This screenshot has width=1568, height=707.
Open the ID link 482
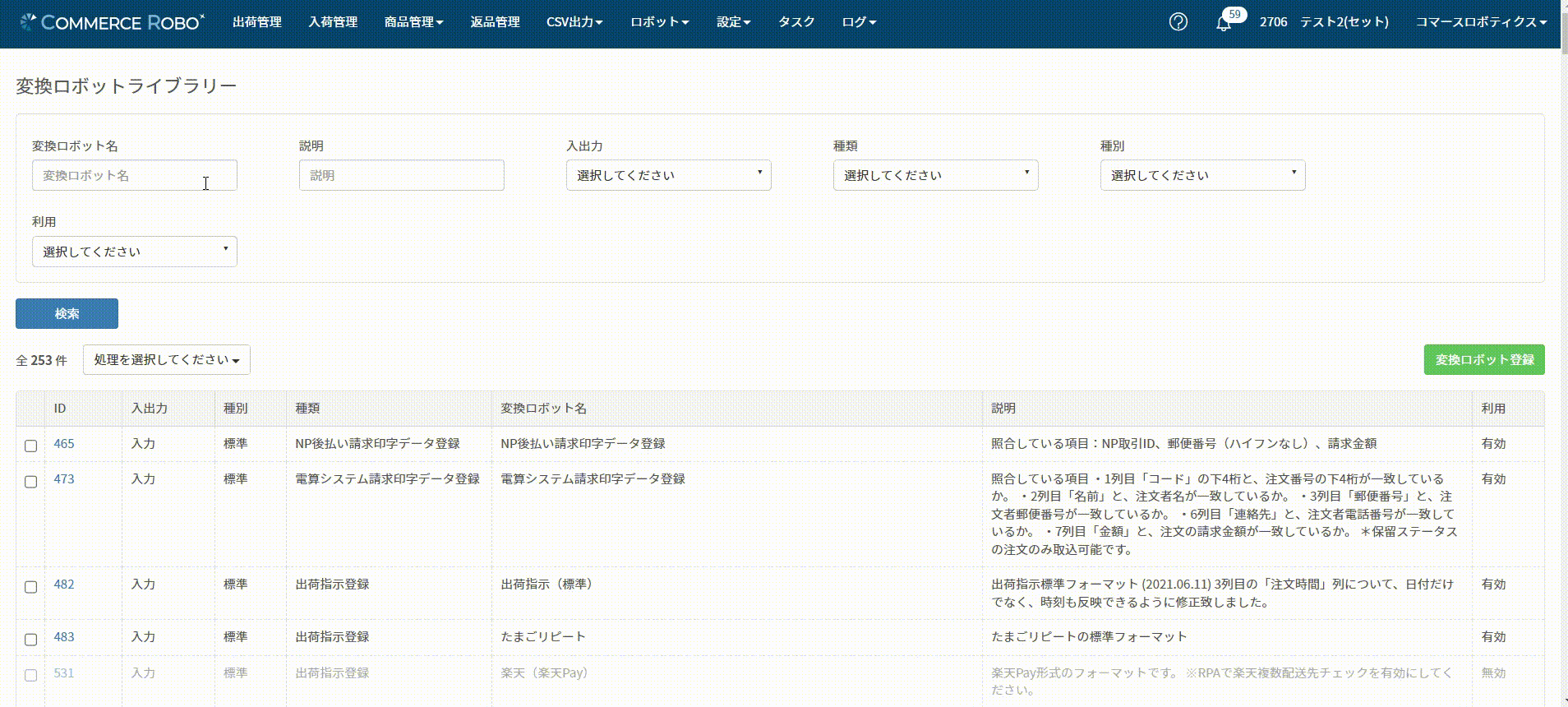[64, 585]
